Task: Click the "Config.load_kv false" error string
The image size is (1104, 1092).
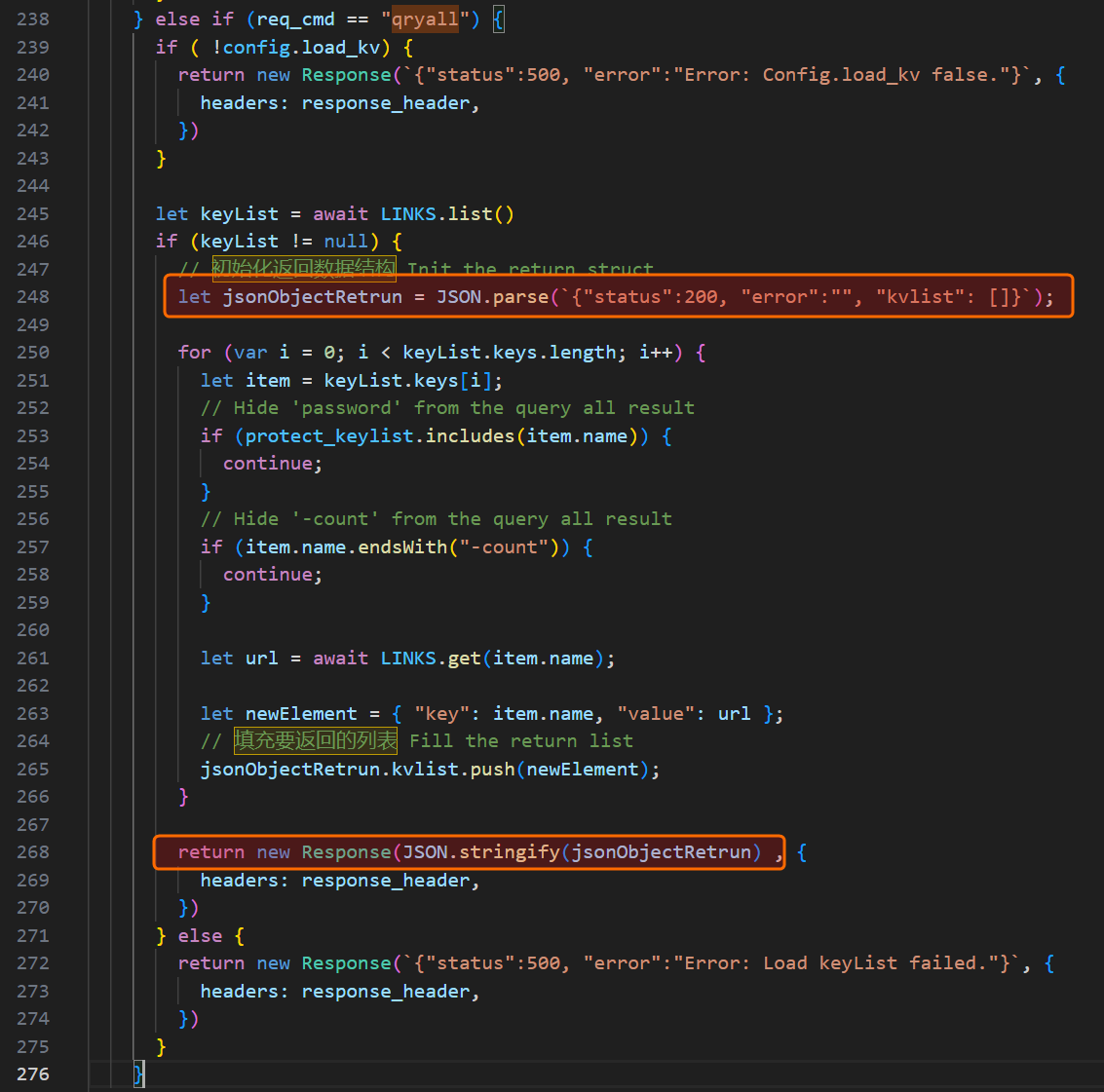Action: click(838, 75)
